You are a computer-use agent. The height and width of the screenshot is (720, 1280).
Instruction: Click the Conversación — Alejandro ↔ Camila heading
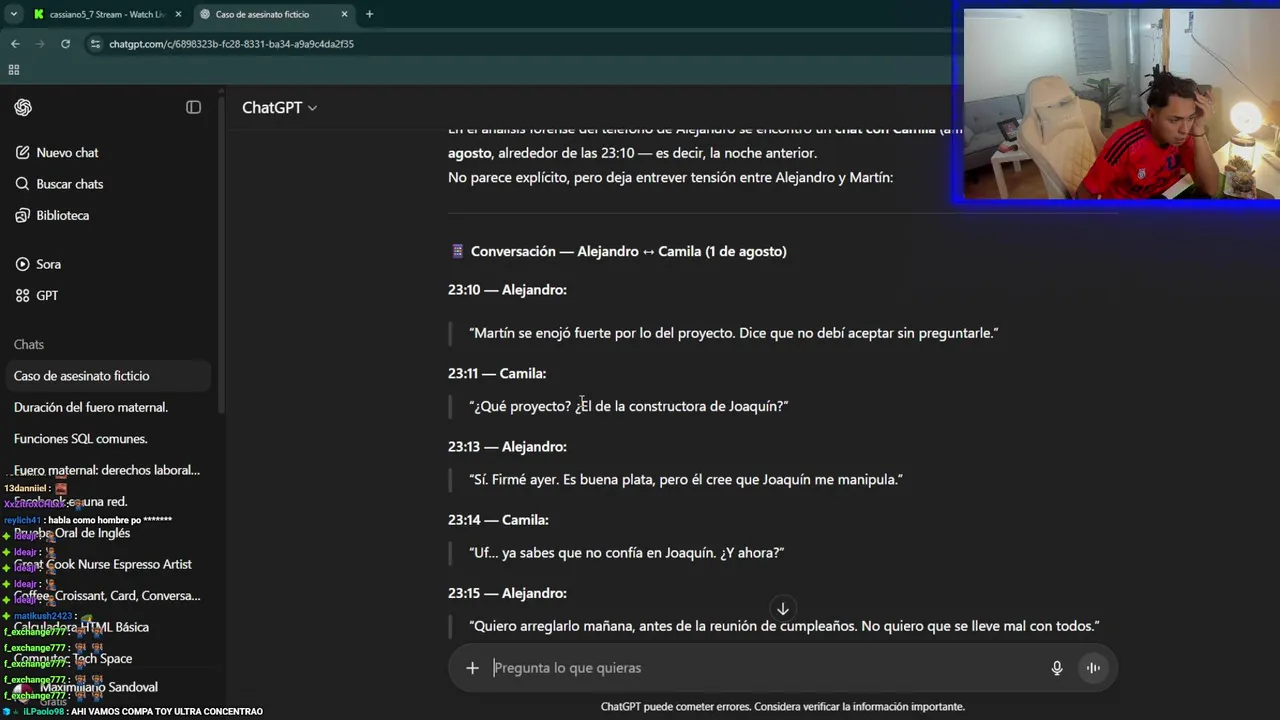628,252
